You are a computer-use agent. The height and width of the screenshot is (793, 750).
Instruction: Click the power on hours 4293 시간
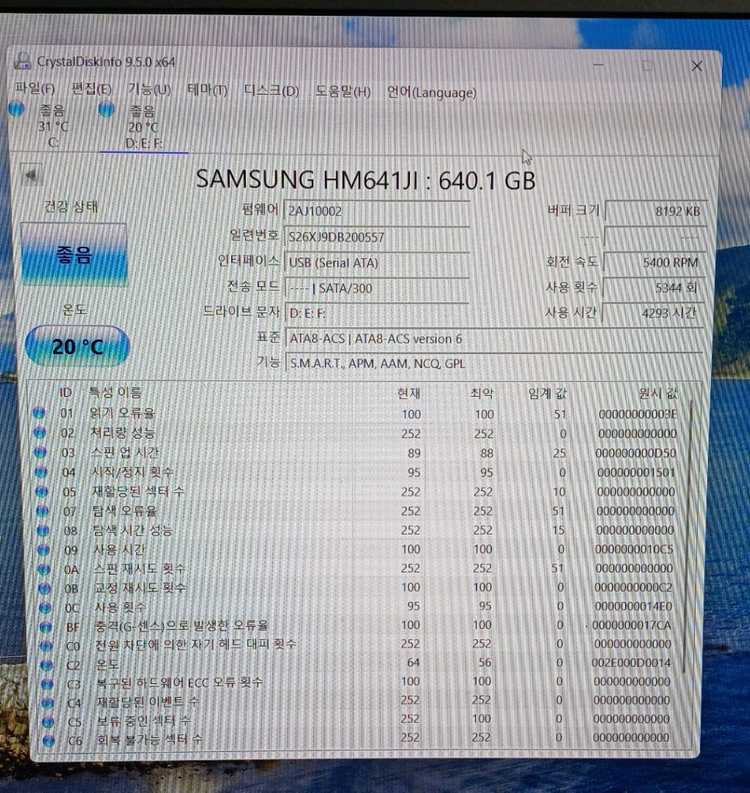point(651,314)
